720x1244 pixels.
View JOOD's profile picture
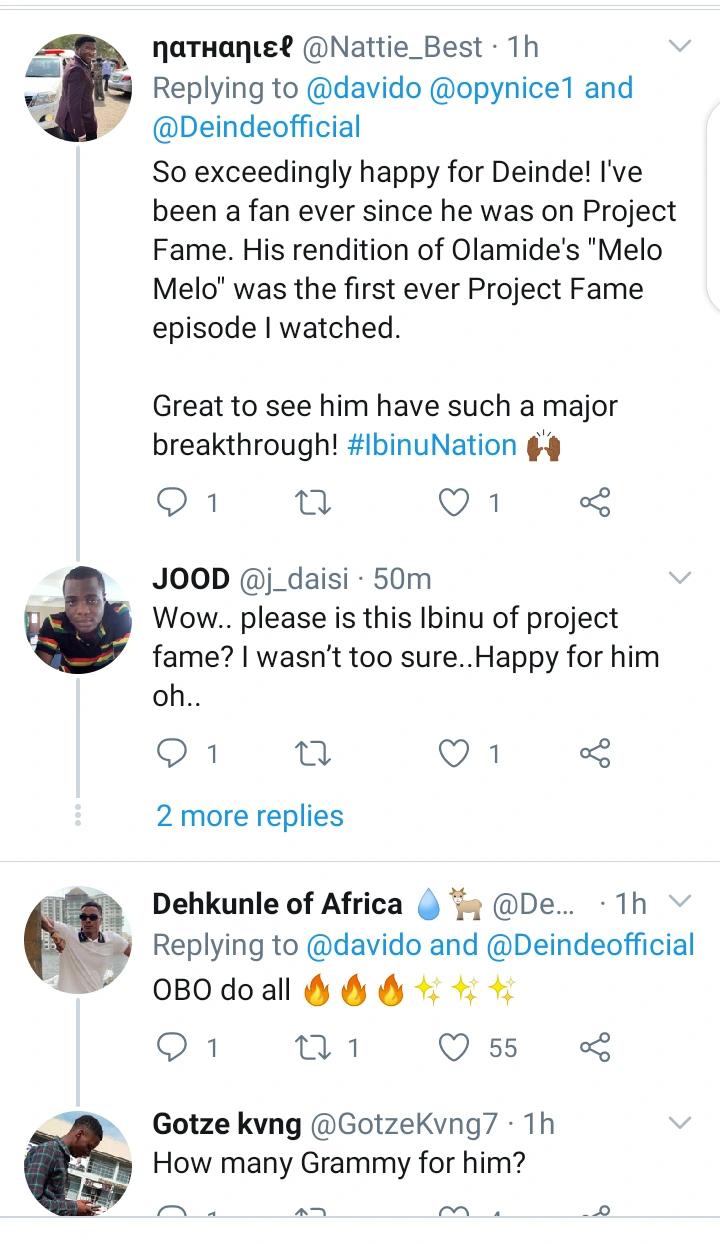click(78, 620)
